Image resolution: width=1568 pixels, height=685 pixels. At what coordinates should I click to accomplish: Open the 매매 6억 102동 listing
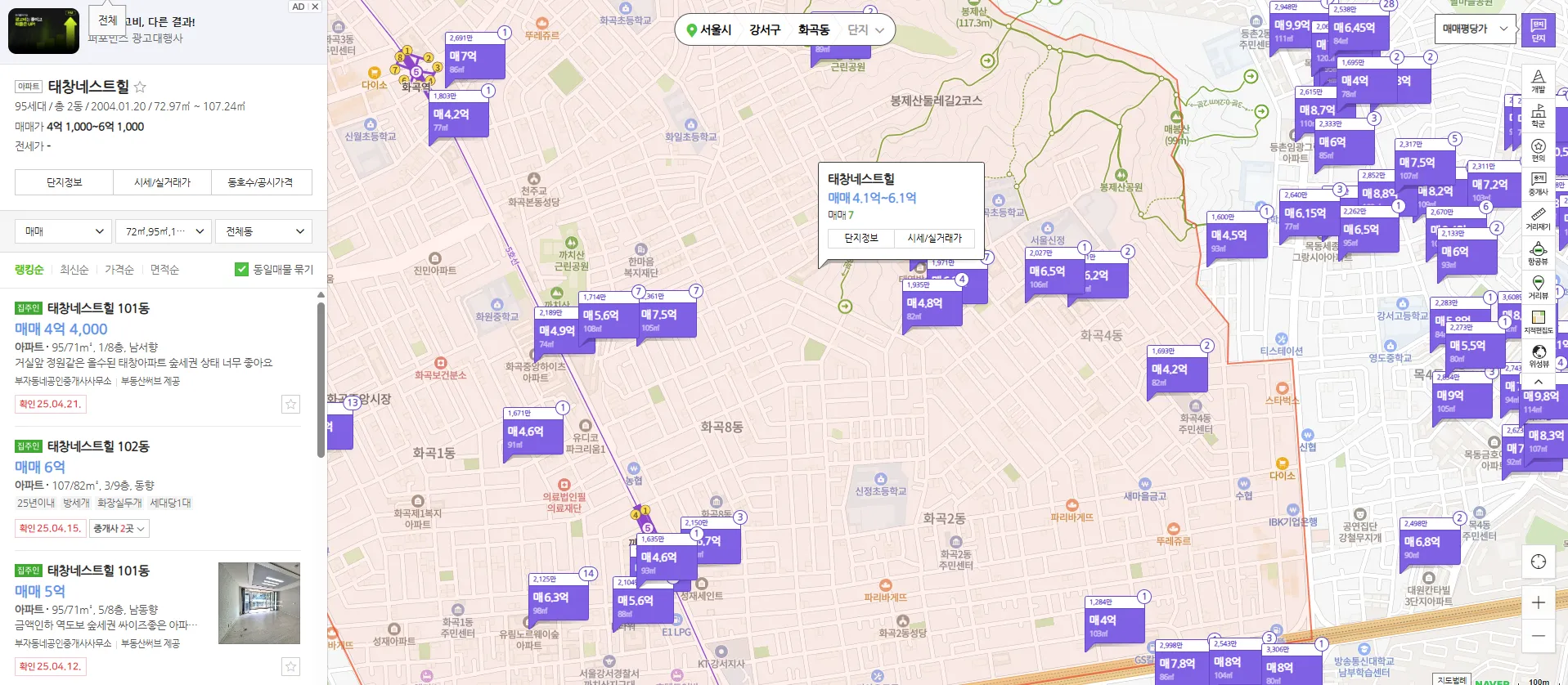pos(39,467)
